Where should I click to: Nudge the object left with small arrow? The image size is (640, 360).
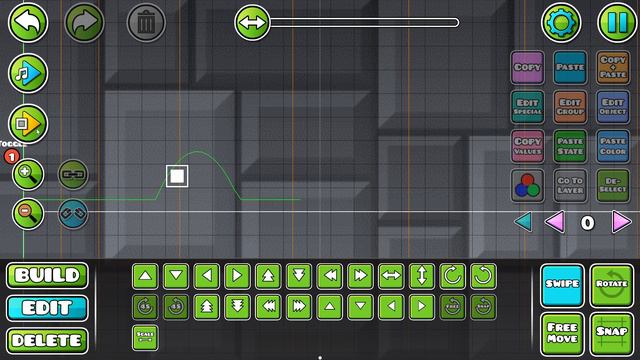coord(391,307)
